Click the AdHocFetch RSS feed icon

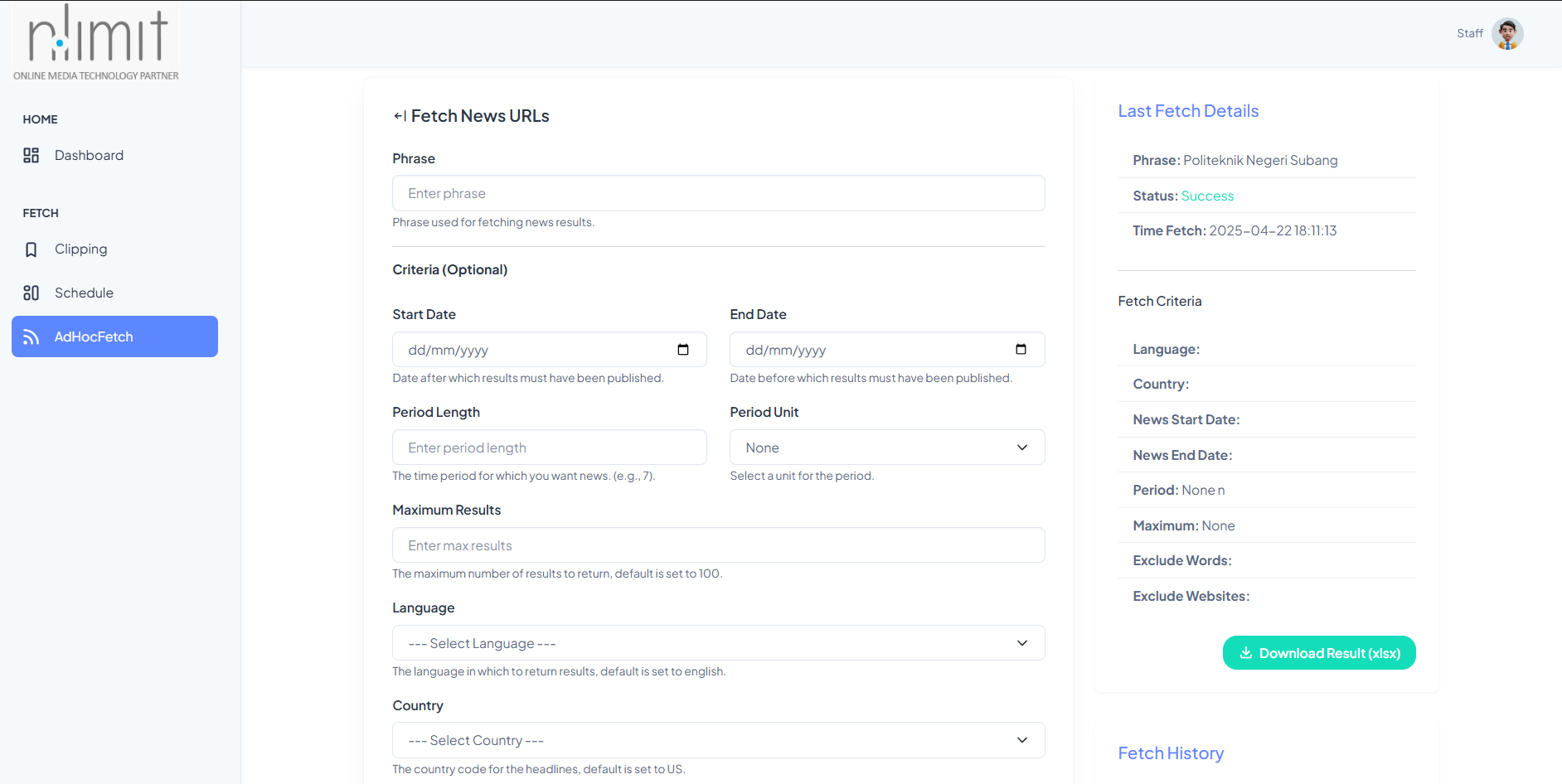(32, 336)
